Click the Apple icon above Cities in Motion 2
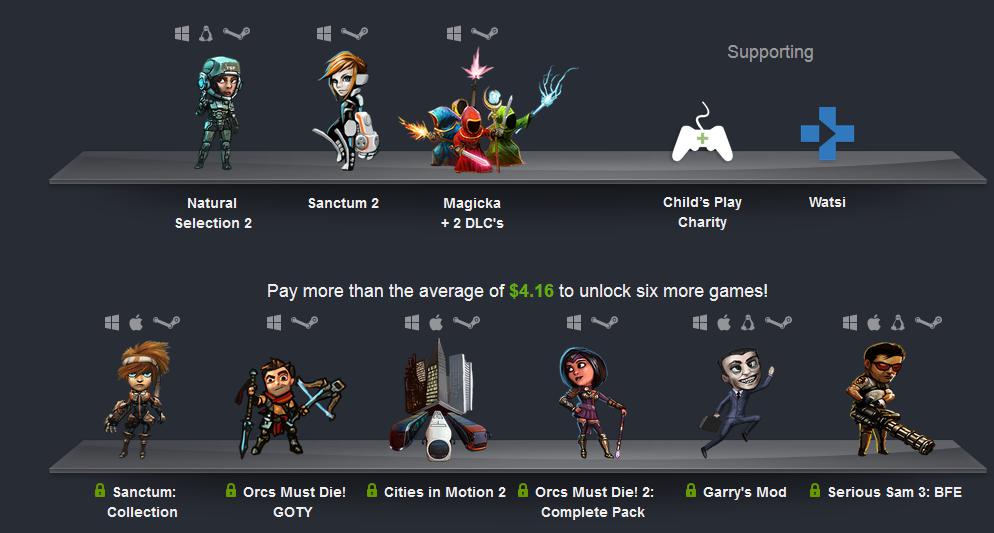This screenshot has width=994, height=533. click(x=436, y=323)
